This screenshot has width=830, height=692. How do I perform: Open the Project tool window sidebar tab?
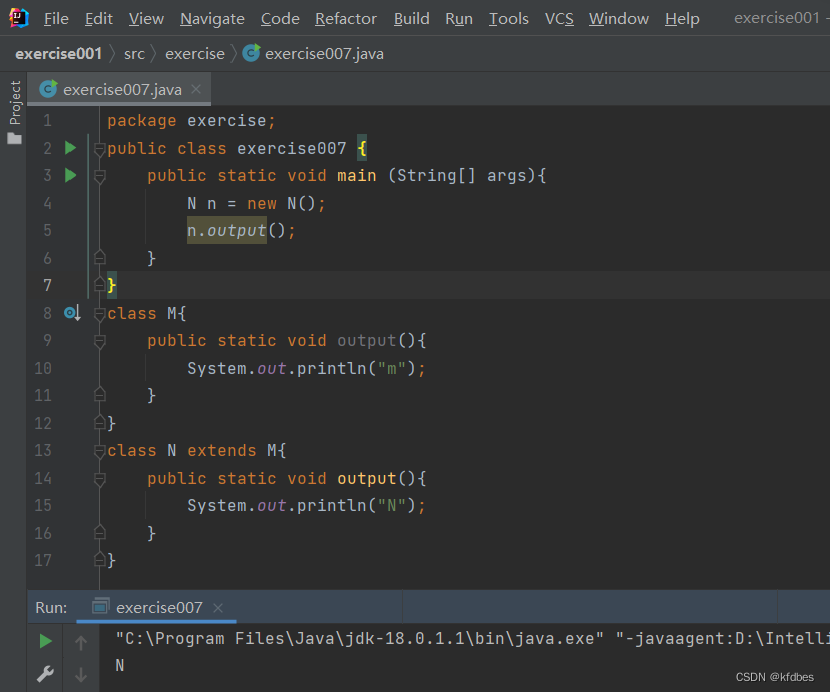pyautogui.click(x=14, y=102)
